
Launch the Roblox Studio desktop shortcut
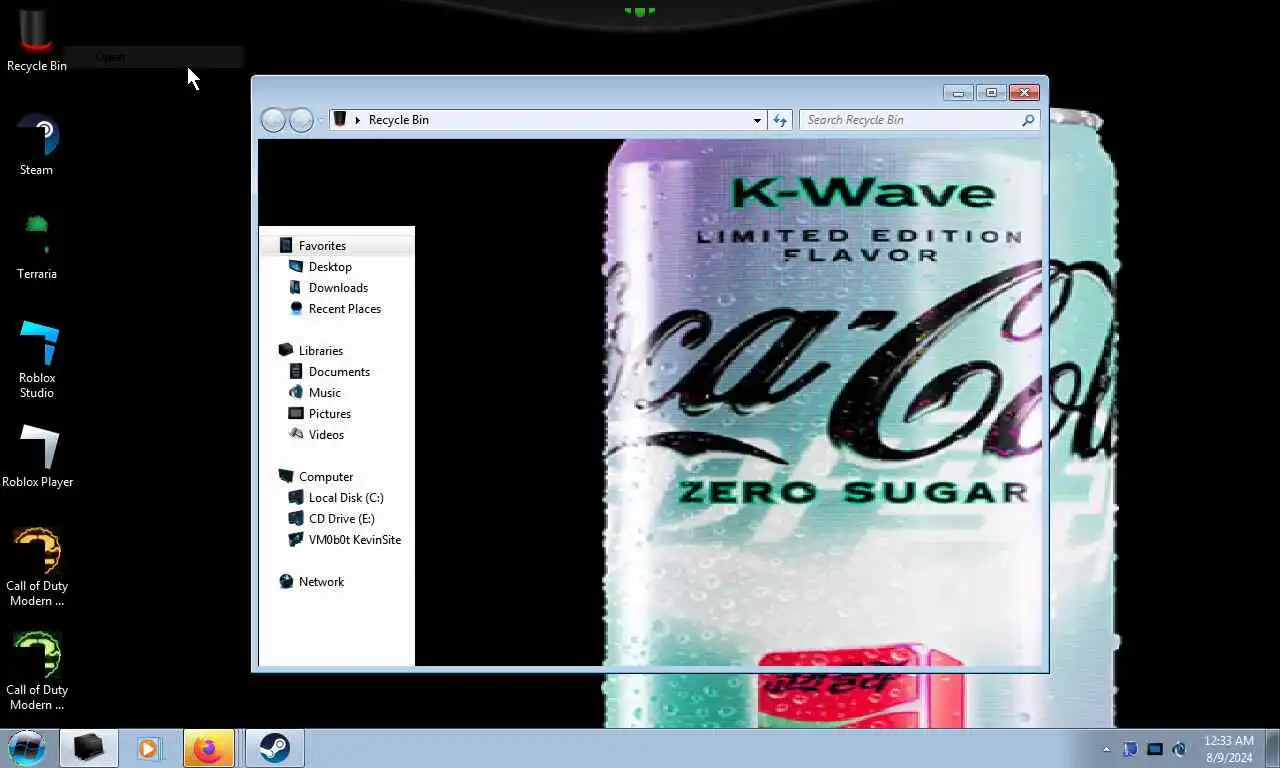(x=37, y=360)
